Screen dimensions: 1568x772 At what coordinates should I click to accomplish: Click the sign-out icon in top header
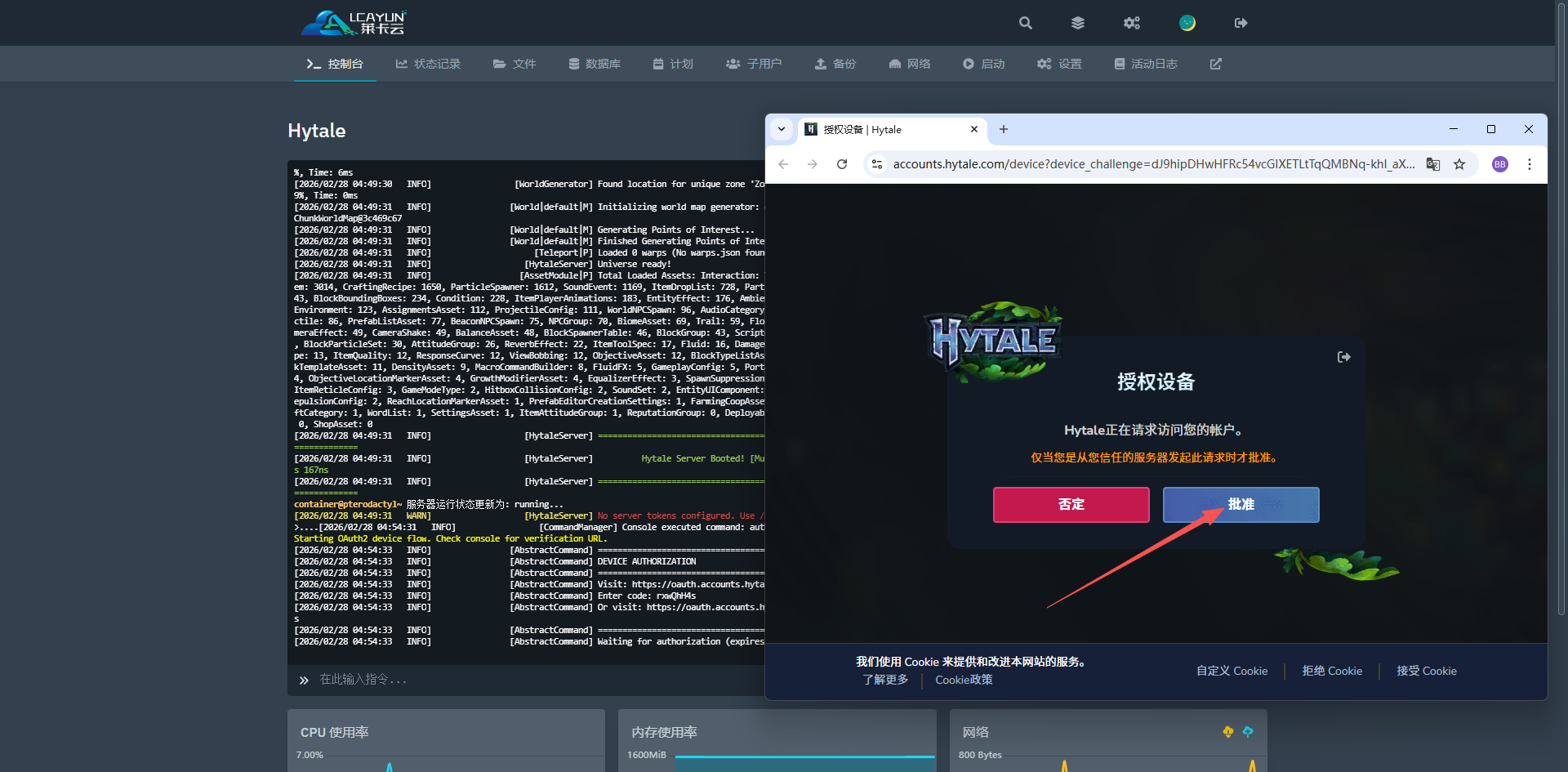click(1241, 23)
